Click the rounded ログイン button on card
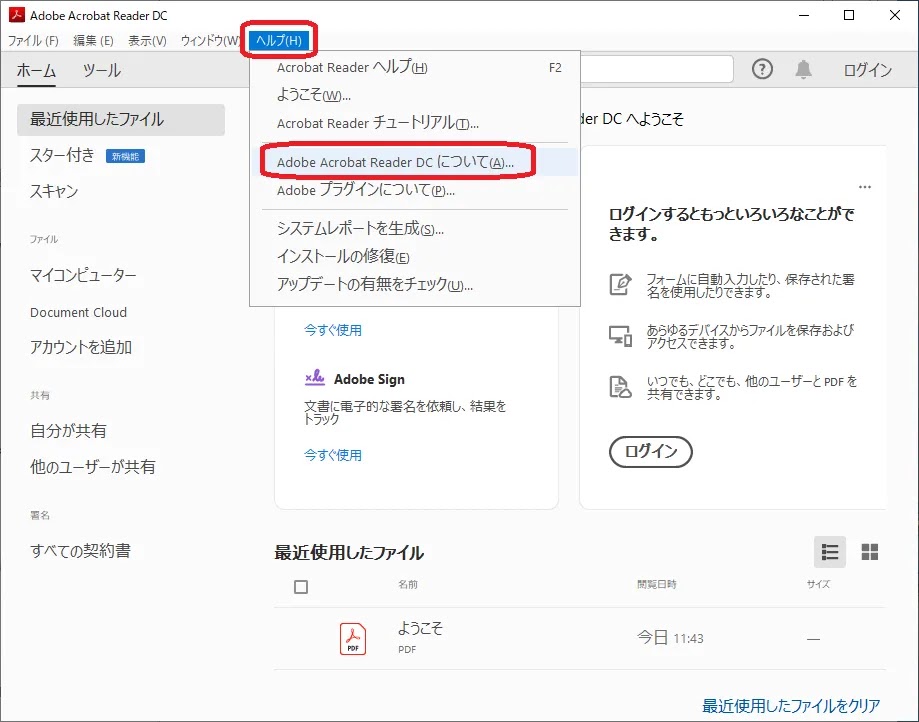The width and height of the screenshot is (919, 722). 651,451
